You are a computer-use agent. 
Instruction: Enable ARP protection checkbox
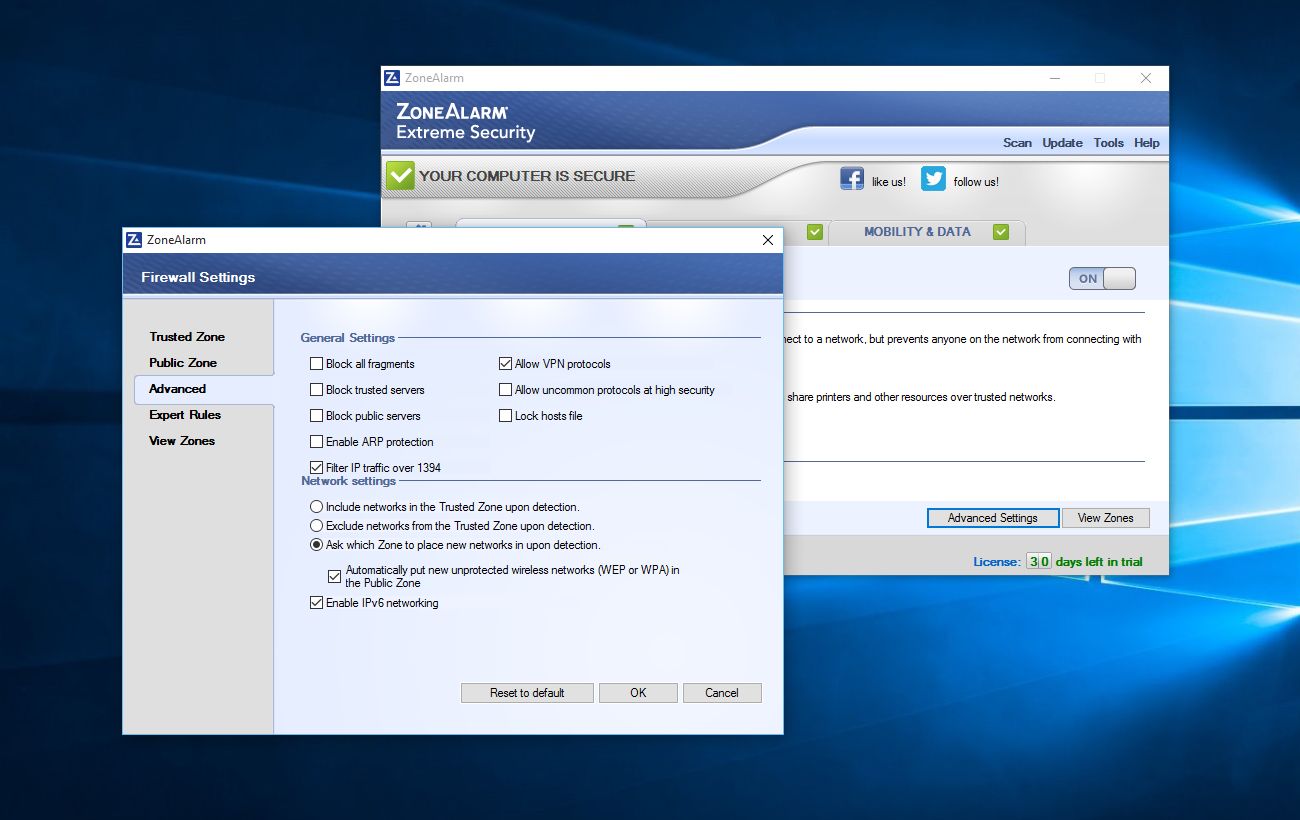(x=316, y=442)
